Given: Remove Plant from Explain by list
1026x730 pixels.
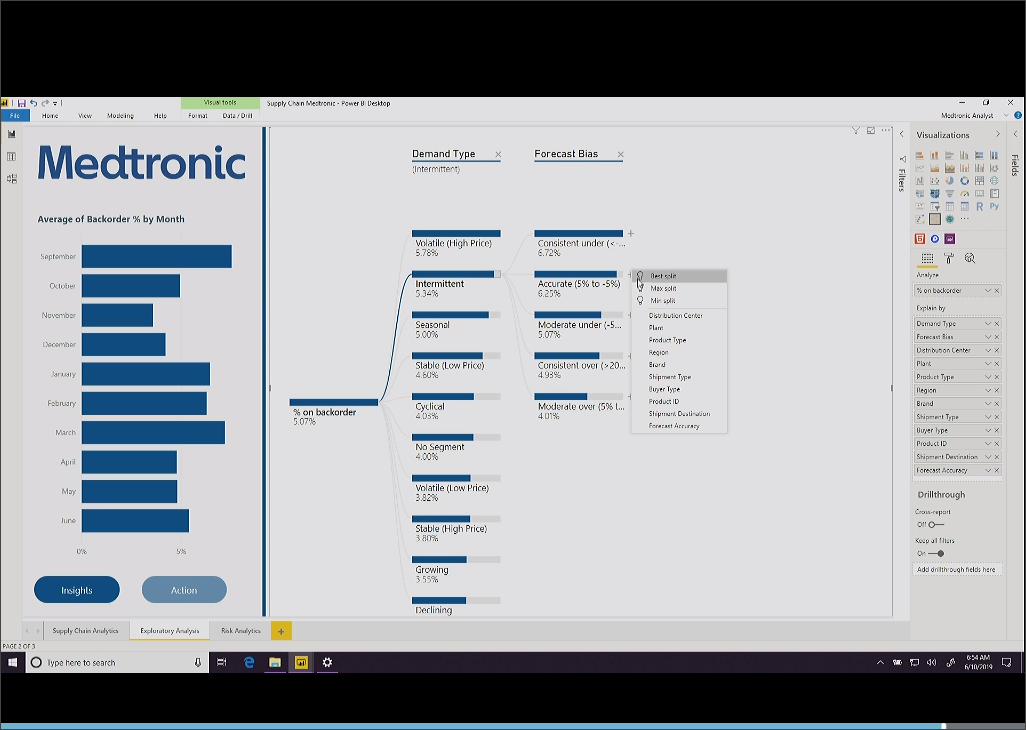Looking at the screenshot, I should click(x=997, y=364).
